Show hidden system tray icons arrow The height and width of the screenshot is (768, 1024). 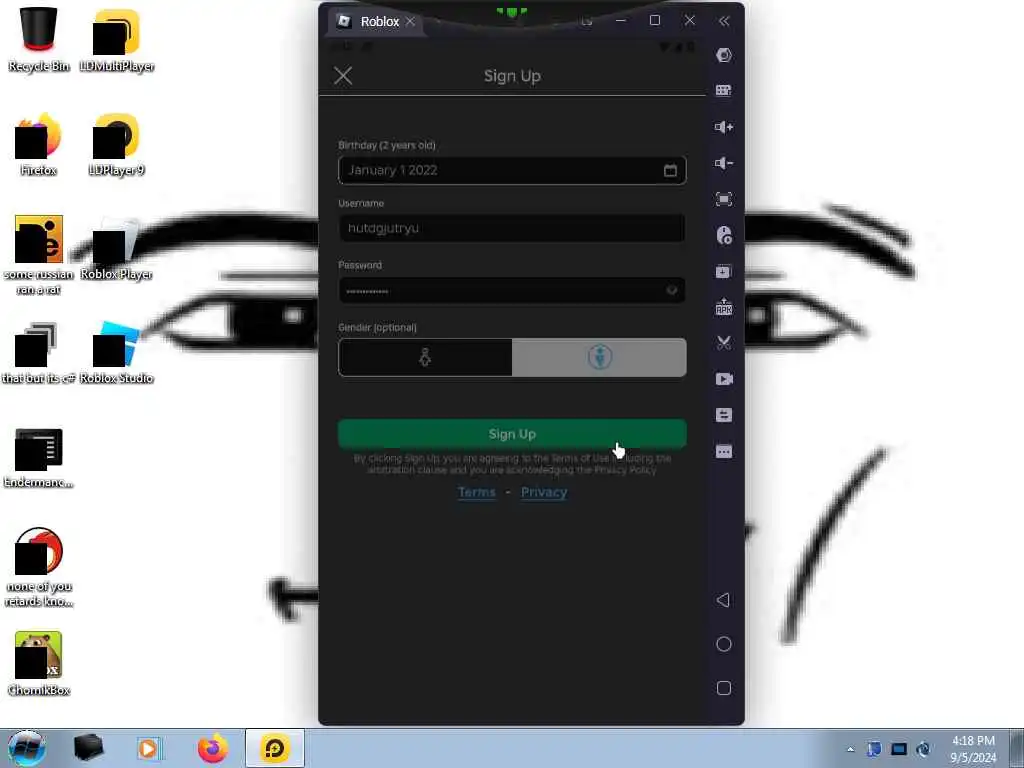[850, 749]
